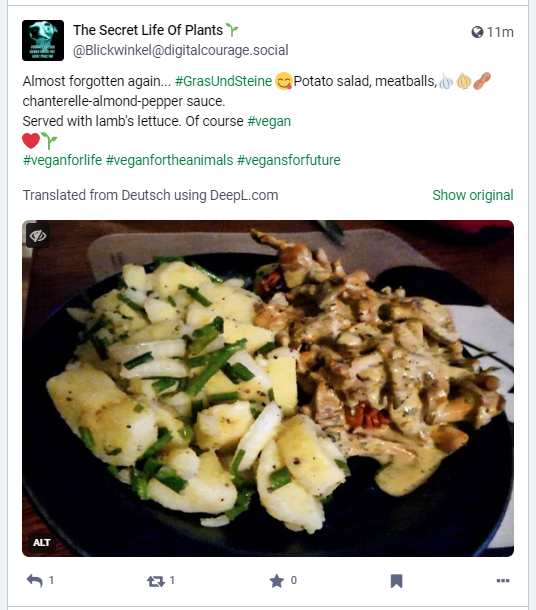Image resolution: width=536 pixels, height=610 pixels.
Task: Open the profile avatar of Blickwinkel
Action: point(43,40)
